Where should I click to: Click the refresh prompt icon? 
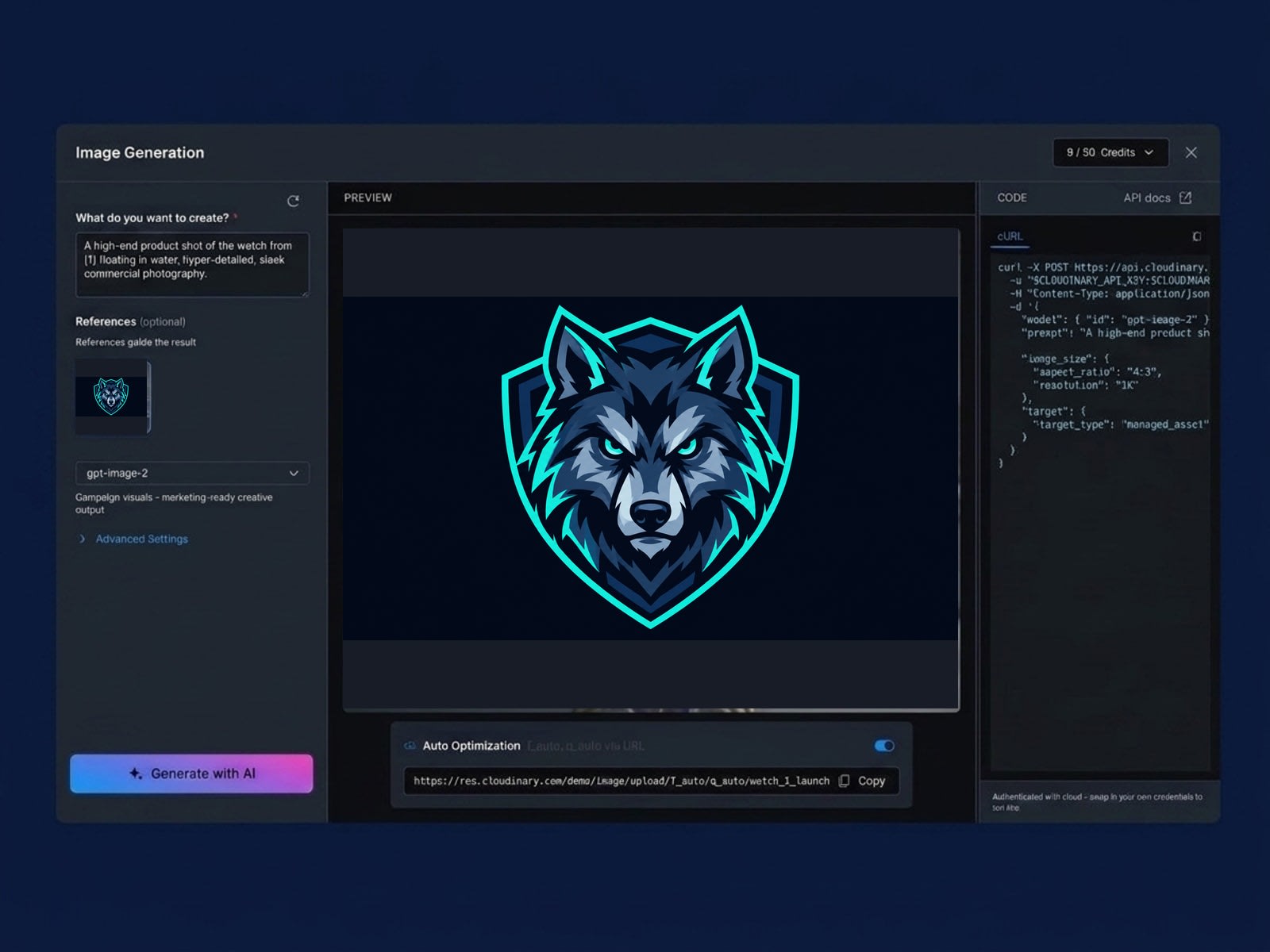[293, 201]
